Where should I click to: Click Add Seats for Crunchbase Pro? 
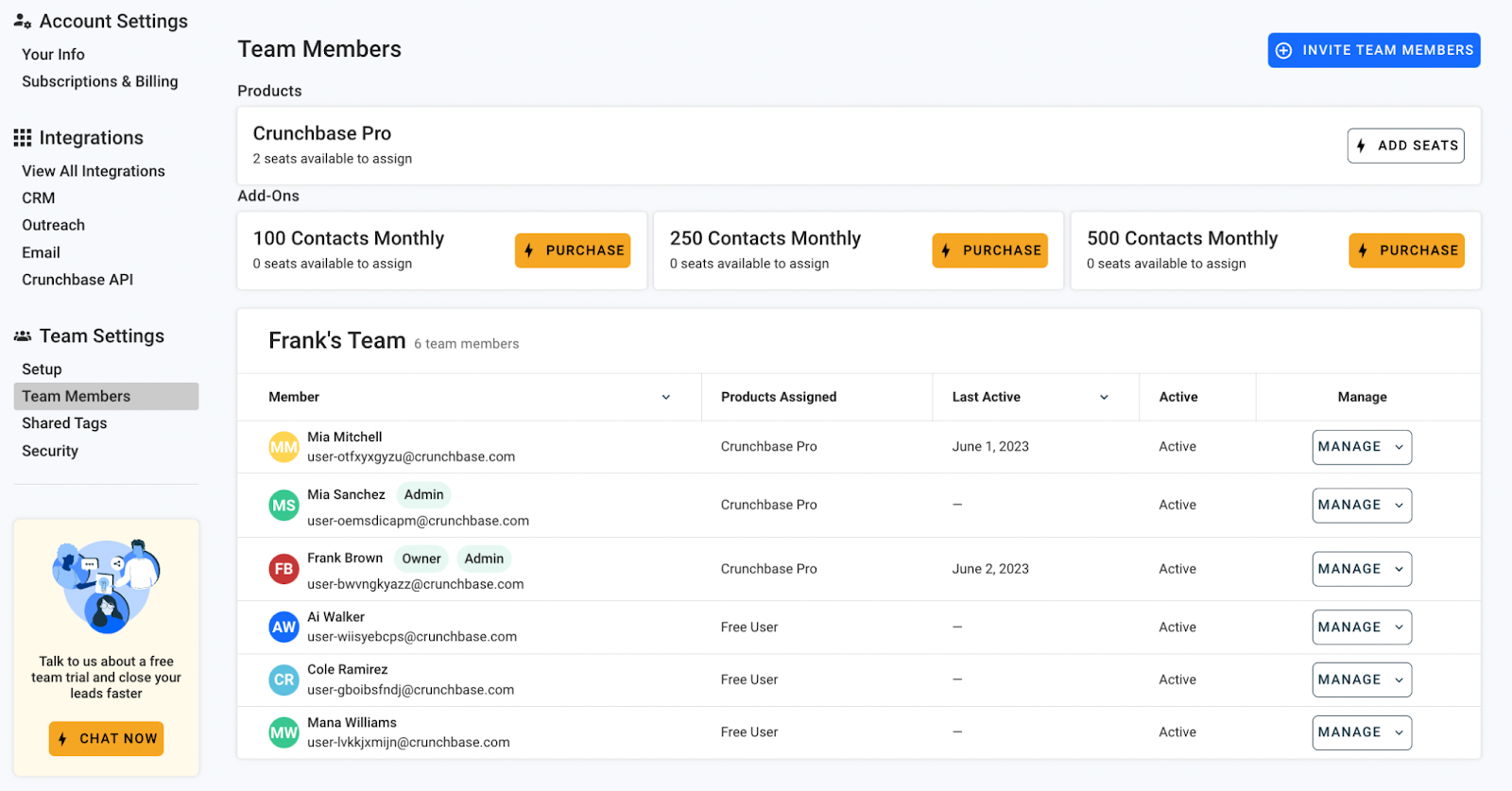(1405, 146)
